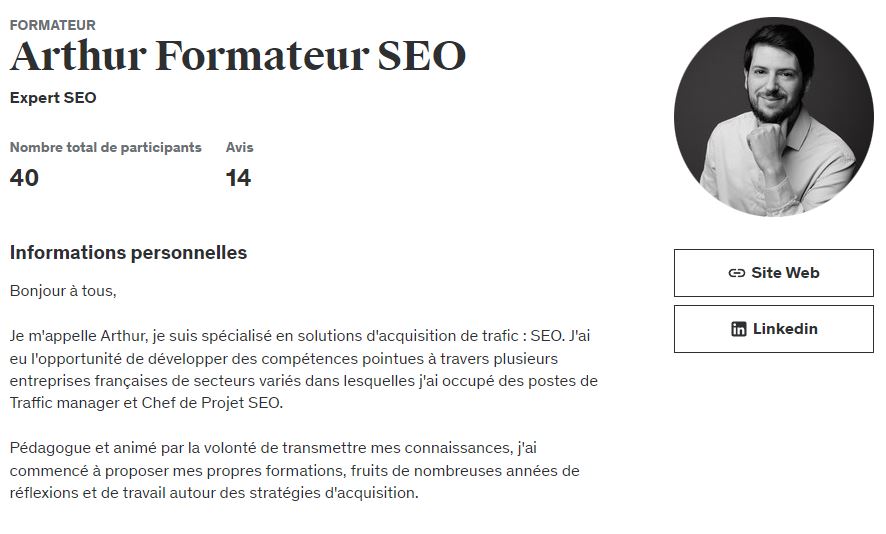
Task: Click the "Bonjour à tous," greeting line
Action: click(x=63, y=291)
